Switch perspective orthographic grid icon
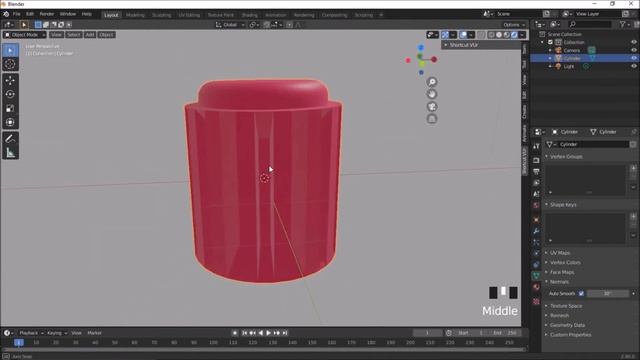 432,119
